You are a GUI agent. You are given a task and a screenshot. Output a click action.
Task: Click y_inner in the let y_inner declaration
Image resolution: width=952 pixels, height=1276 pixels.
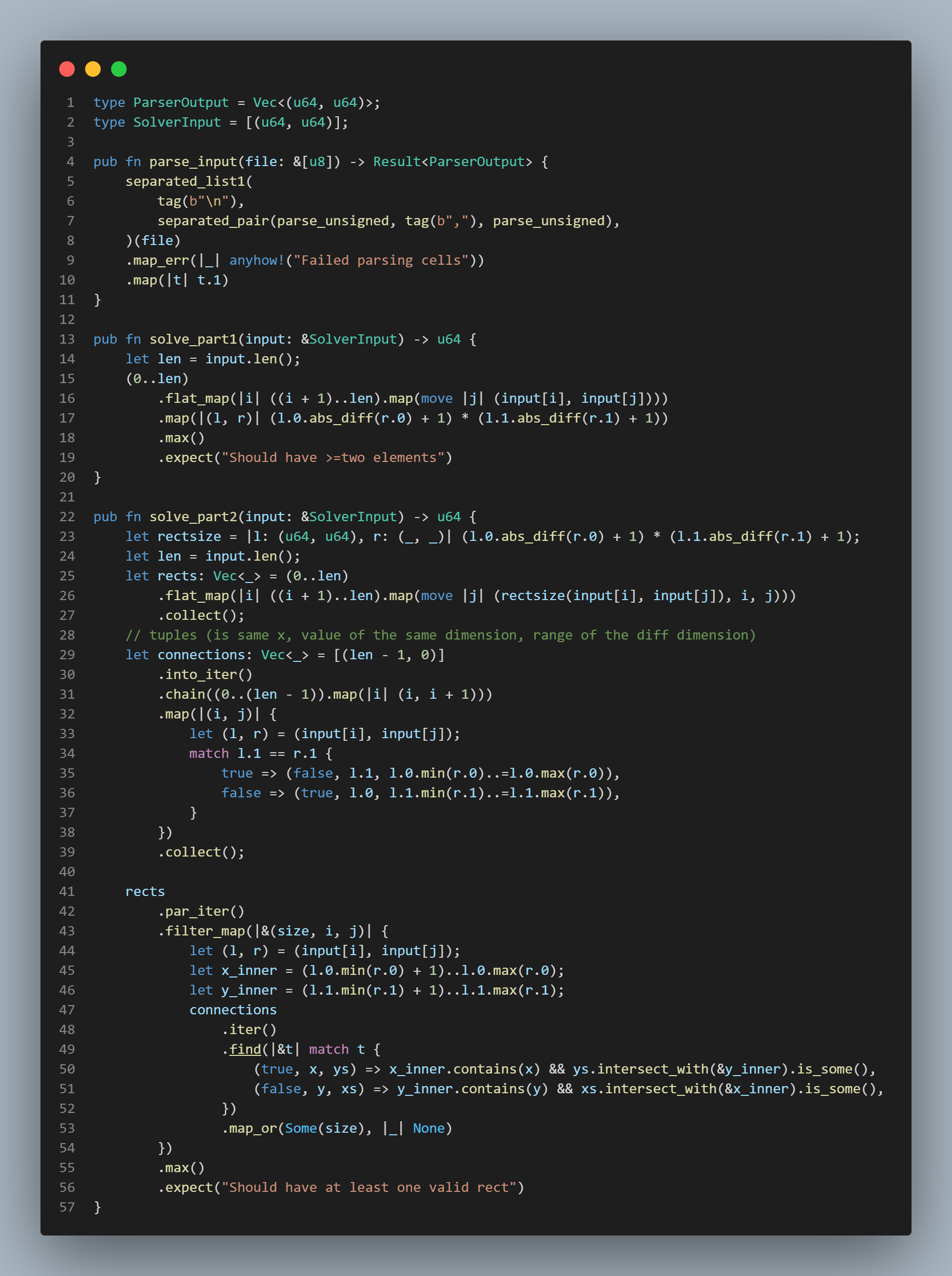pos(249,990)
